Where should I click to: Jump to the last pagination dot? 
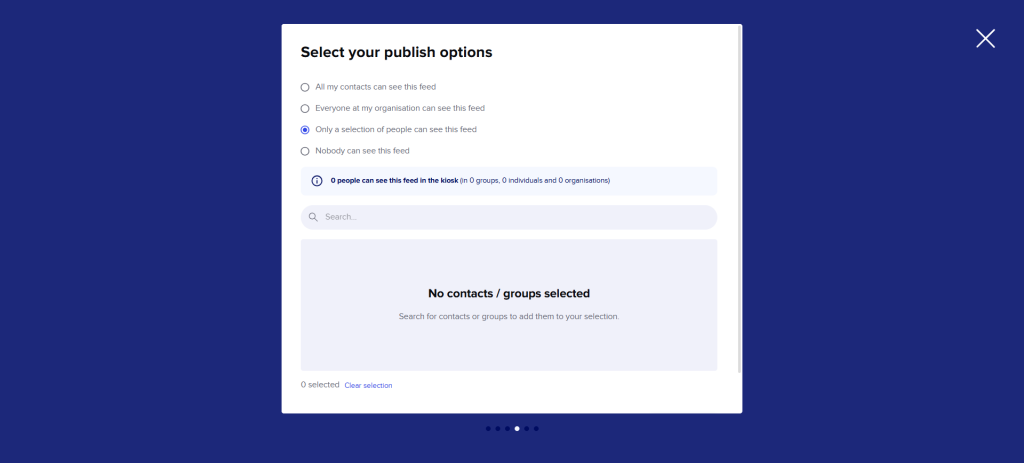point(536,429)
